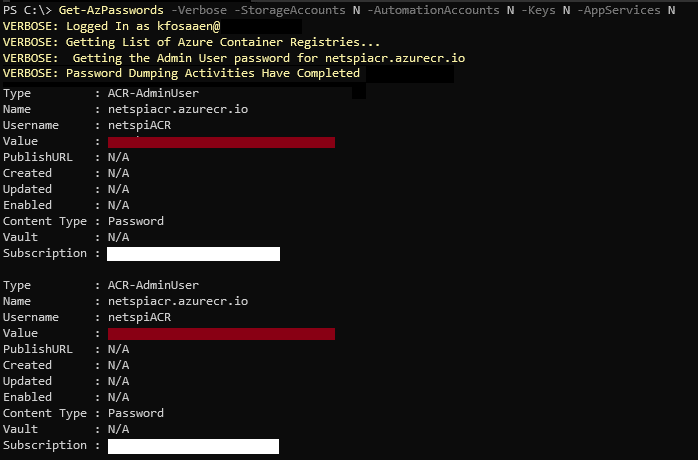Screen dimensions: 698x460
Task: Click the -Verbose parameter in the command
Action: tap(199, 10)
